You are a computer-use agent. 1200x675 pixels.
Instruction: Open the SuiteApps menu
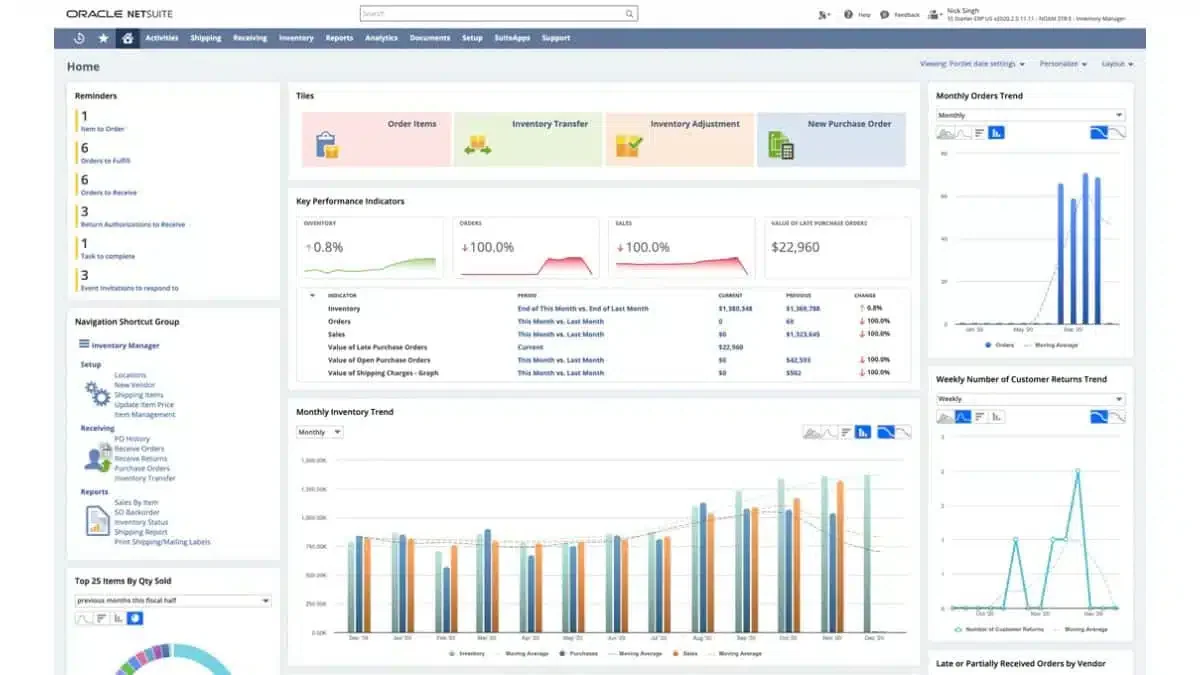512,38
